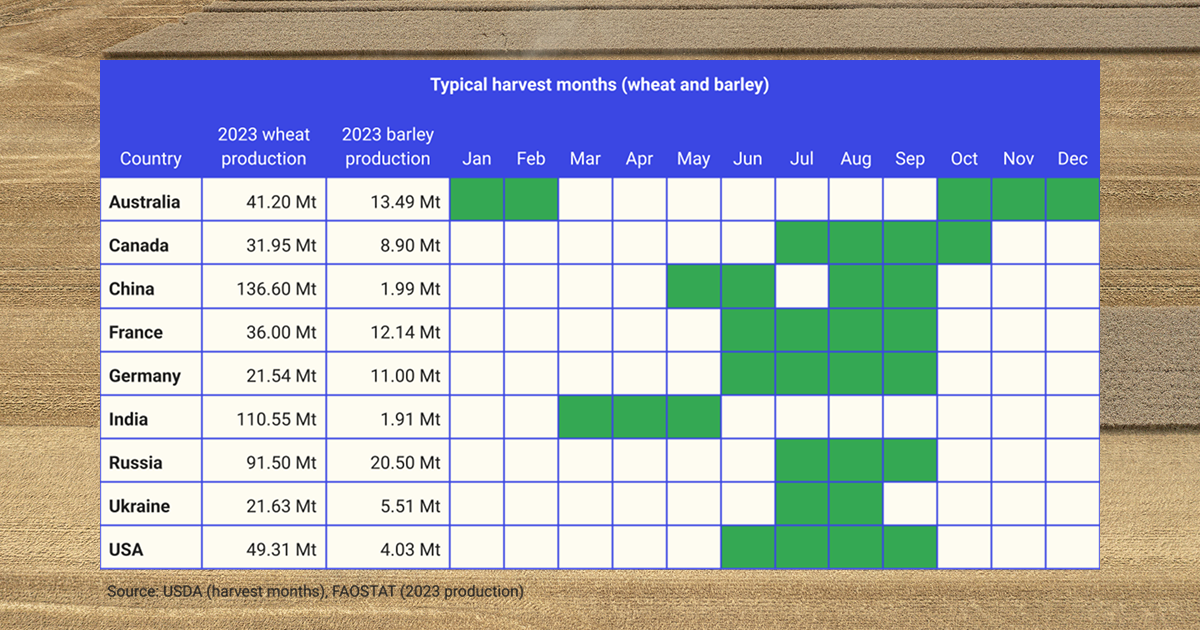Screen dimensions: 1200x630
Task: Click Russia's wheat value '91.50 Mt'
Action: pos(281,463)
